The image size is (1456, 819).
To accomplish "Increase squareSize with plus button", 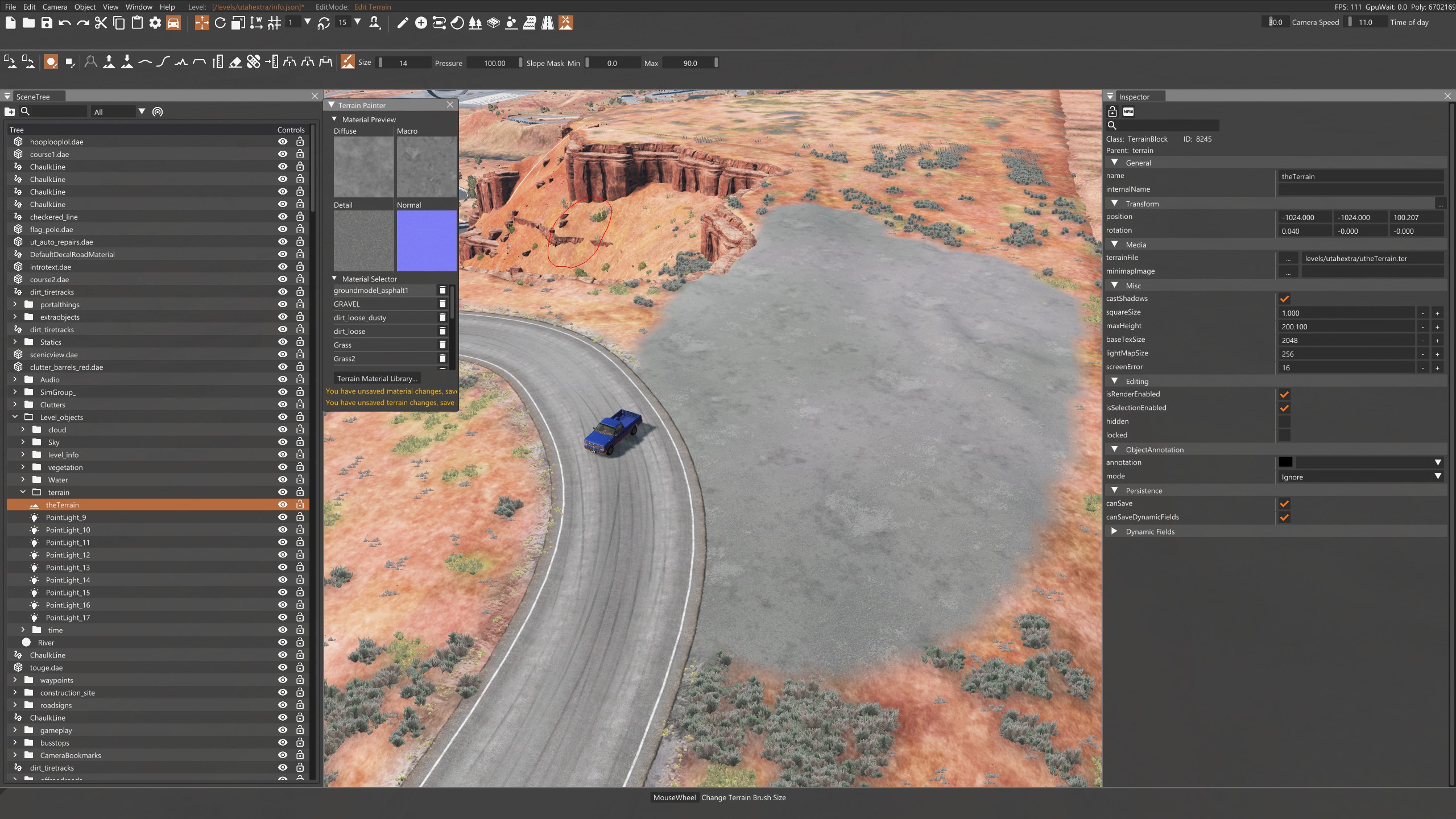I will (1437, 313).
